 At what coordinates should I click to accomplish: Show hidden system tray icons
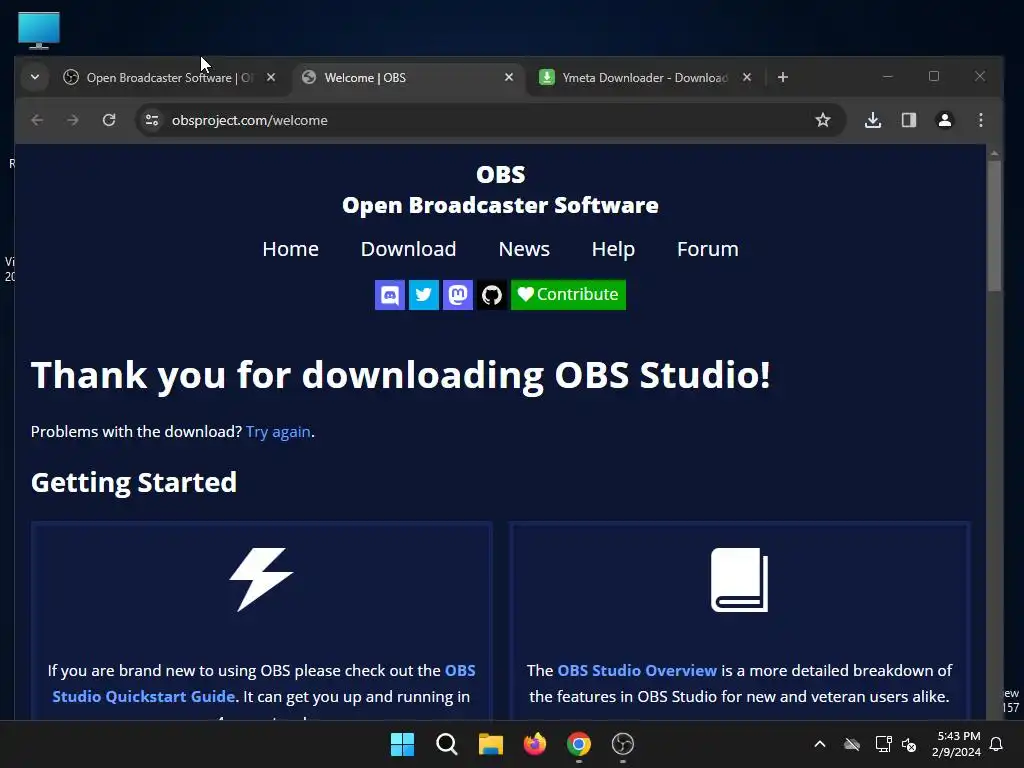coord(820,744)
